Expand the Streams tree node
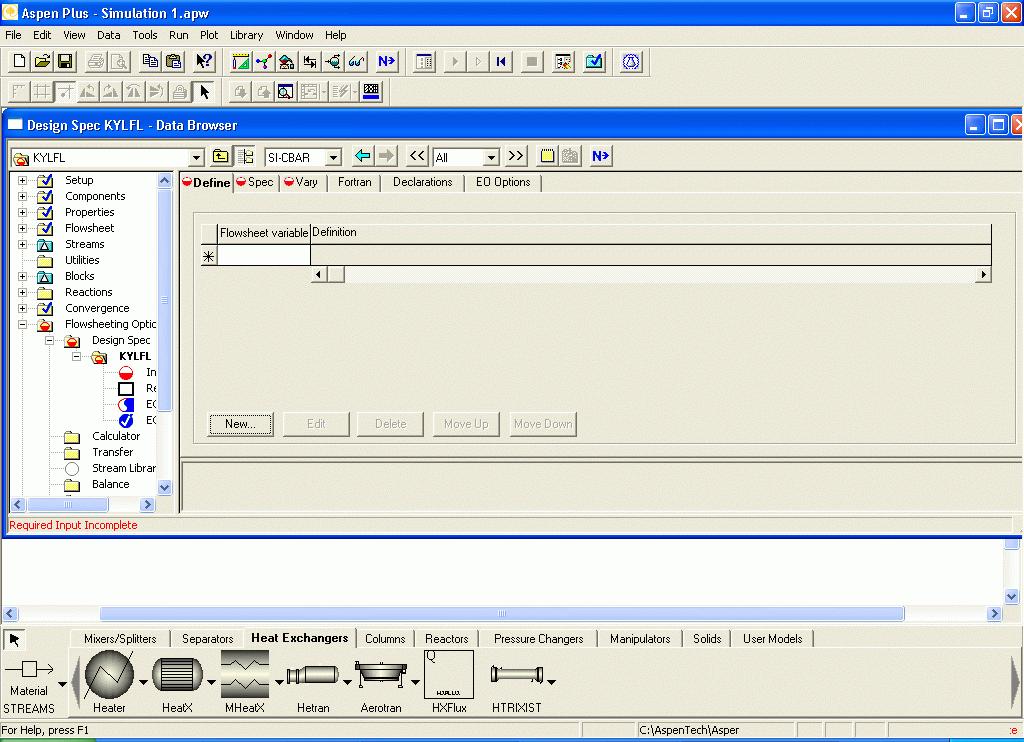 22,244
